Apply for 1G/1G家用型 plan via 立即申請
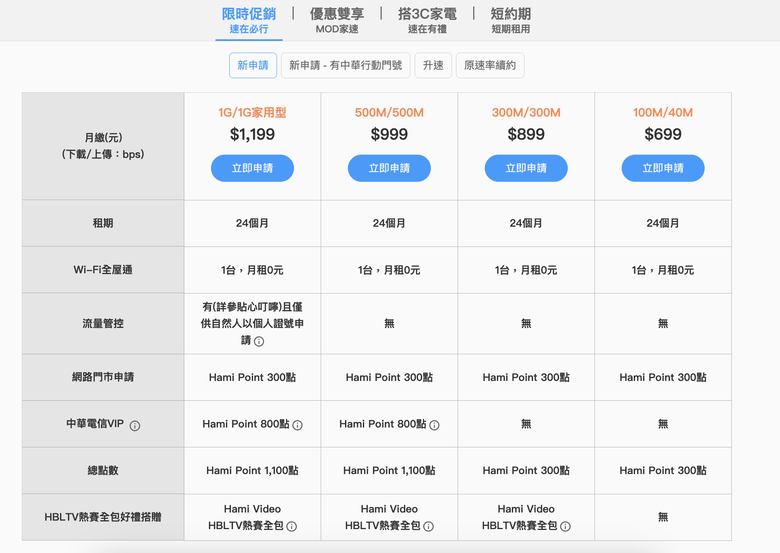Viewport: 780px width, 553px height. 252,168
